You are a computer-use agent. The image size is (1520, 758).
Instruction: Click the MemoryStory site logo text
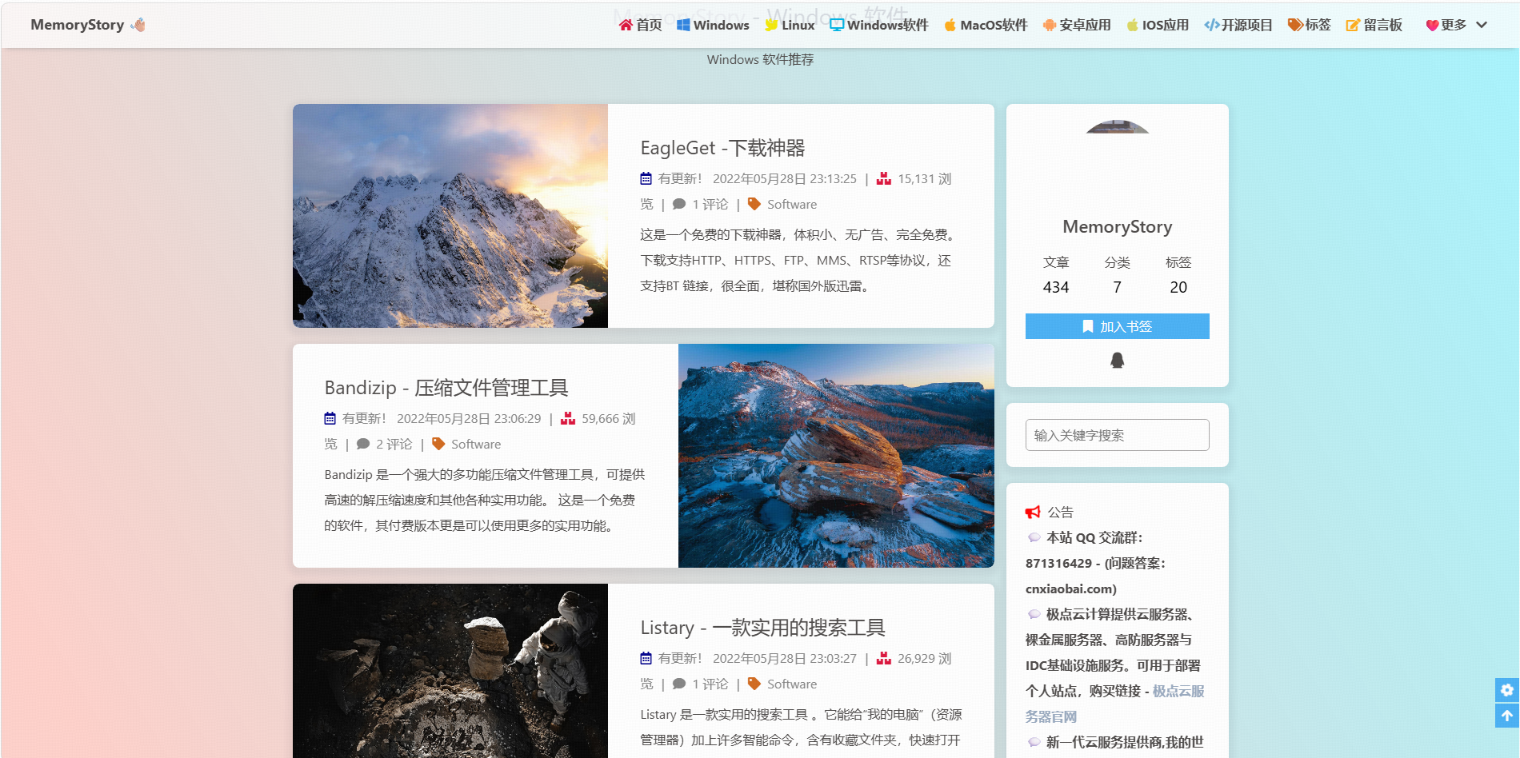coord(77,25)
